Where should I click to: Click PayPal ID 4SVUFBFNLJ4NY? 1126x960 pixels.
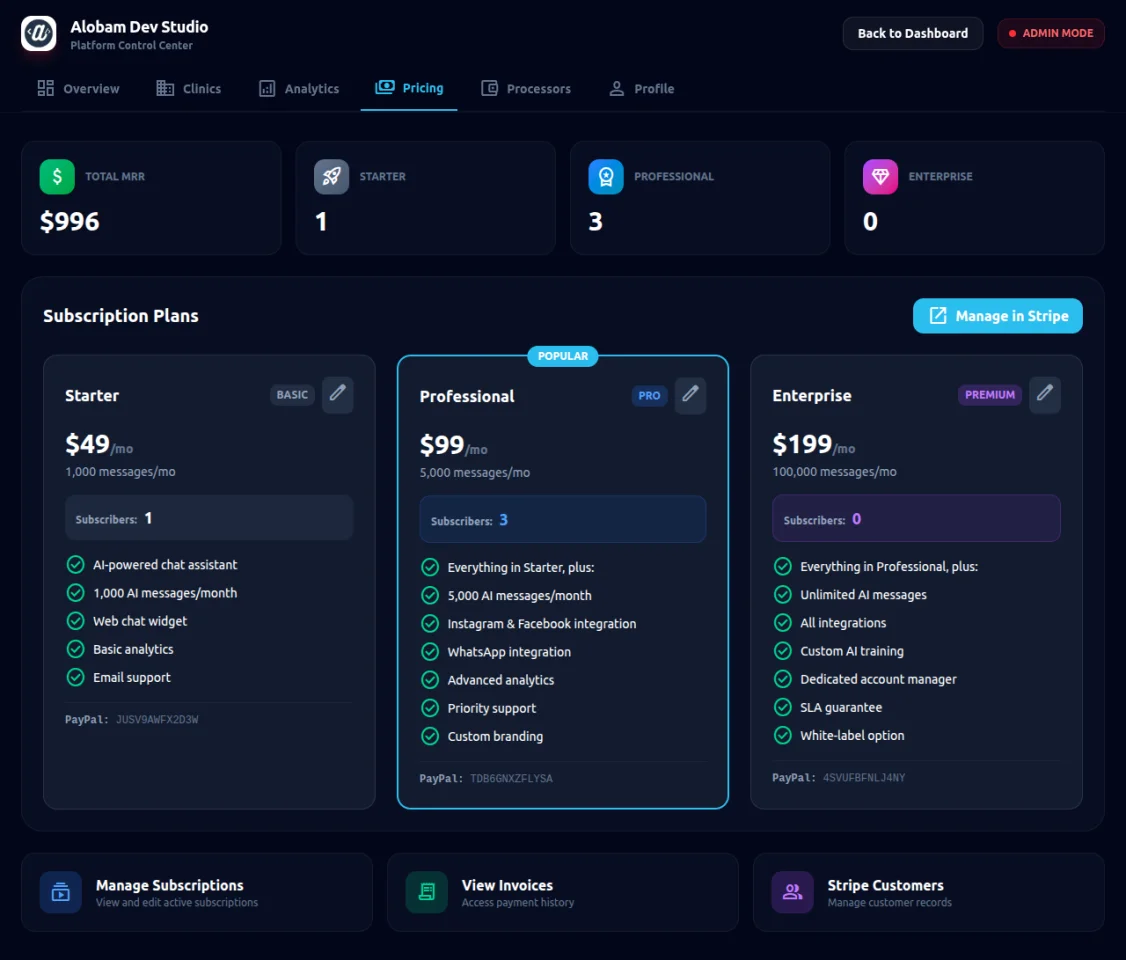[864, 778]
